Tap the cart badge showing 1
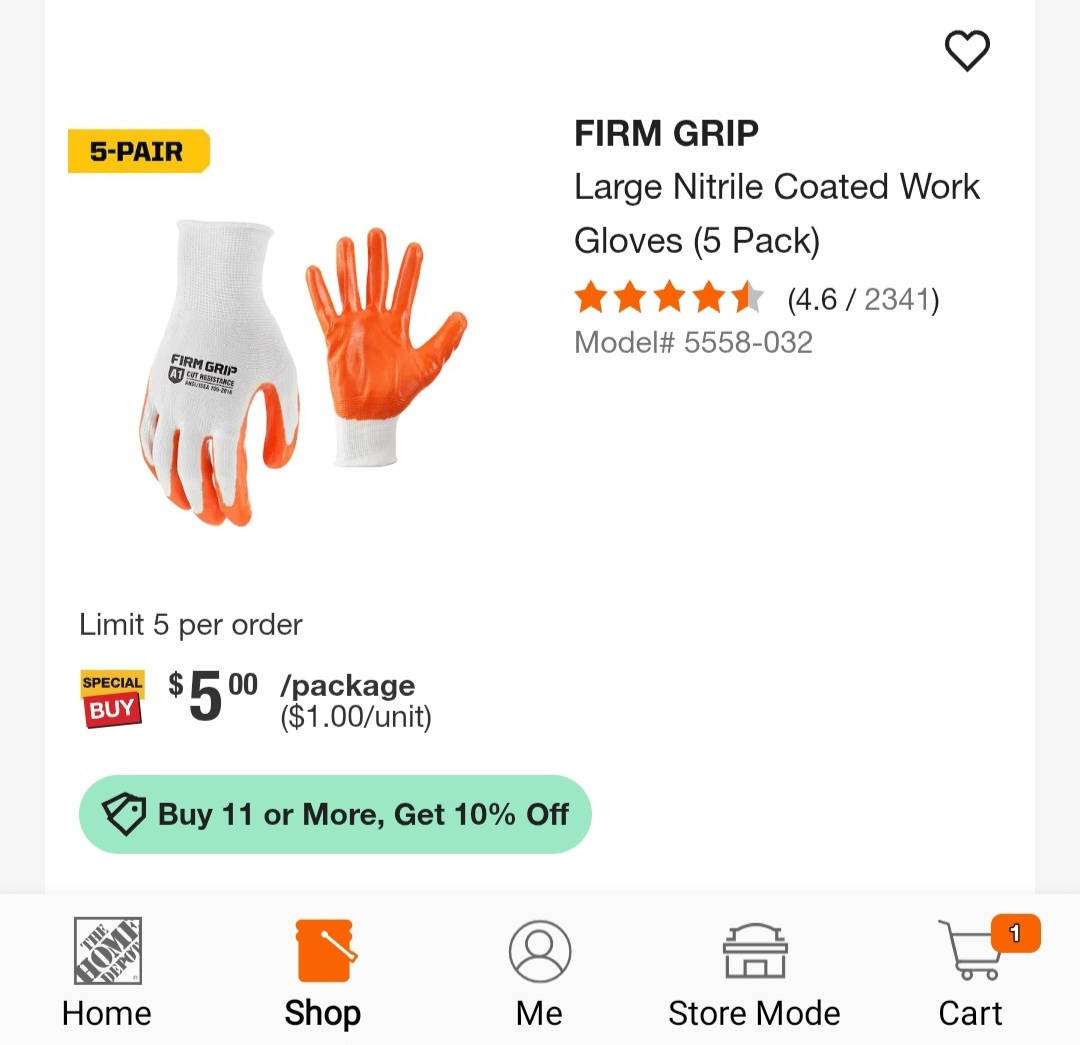 (1015, 933)
